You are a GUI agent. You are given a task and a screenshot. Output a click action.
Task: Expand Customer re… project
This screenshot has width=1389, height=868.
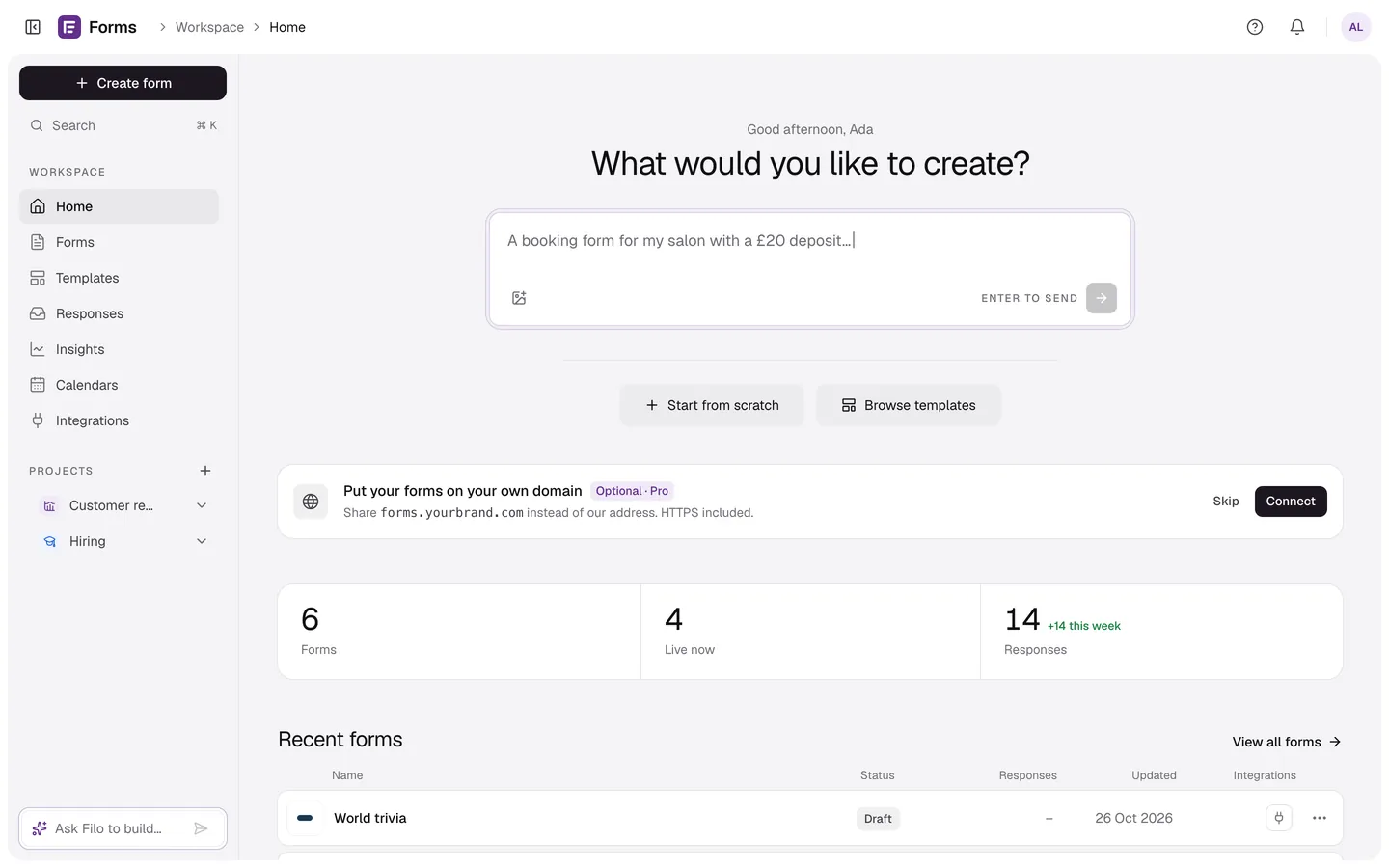pos(202,505)
